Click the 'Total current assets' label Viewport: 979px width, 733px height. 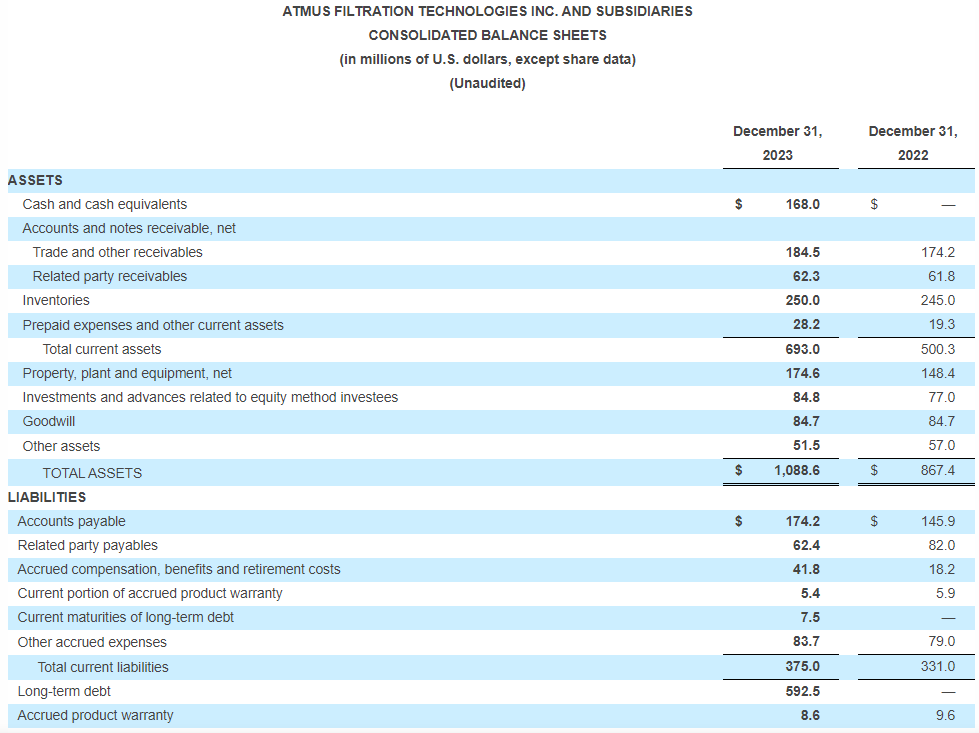pyautogui.click(x=102, y=349)
